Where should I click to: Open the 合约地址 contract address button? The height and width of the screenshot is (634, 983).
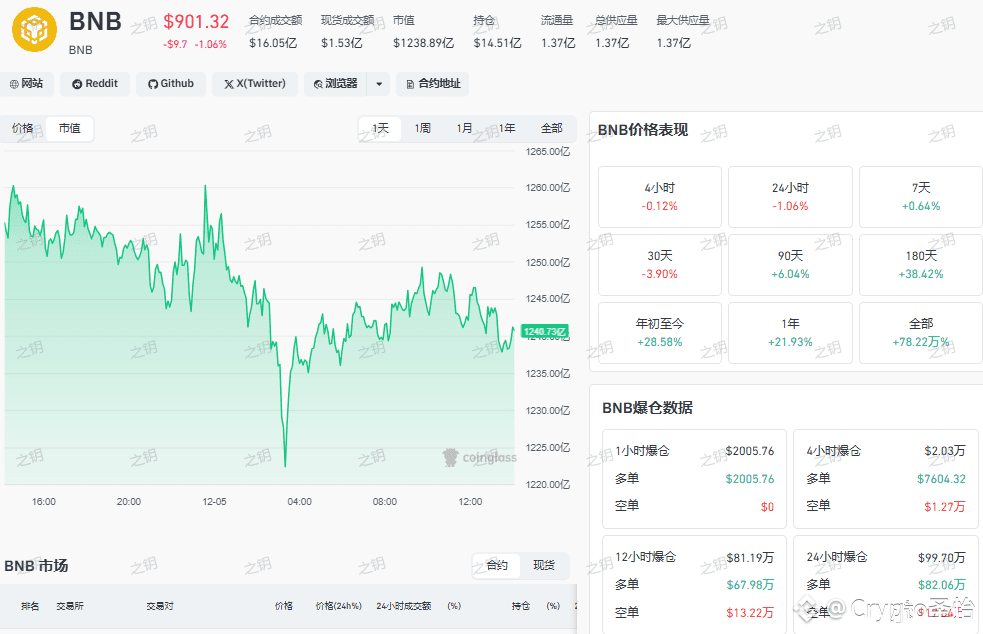click(433, 83)
